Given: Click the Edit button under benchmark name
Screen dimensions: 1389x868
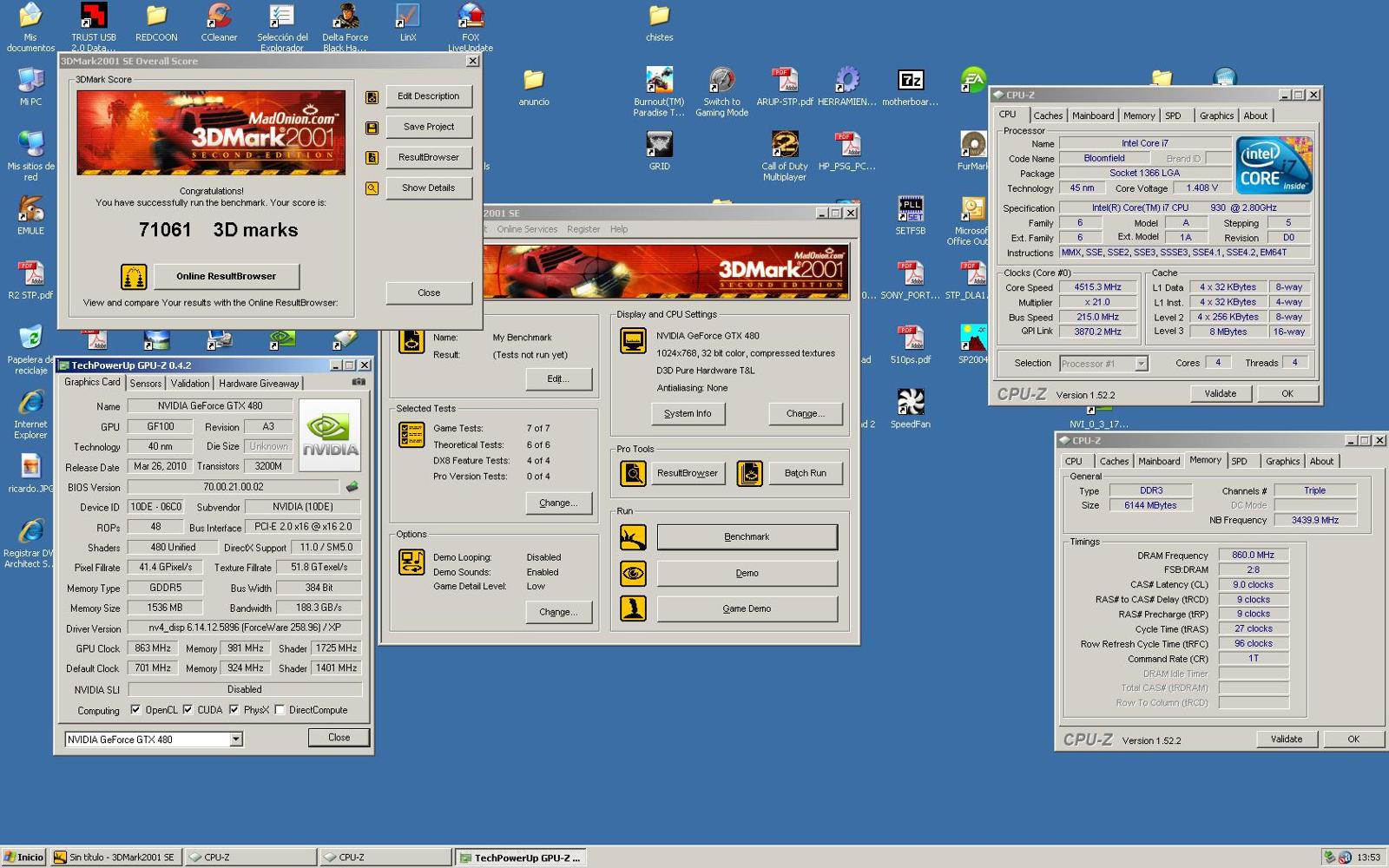Looking at the screenshot, I should pyautogui.click(x=558, y=379).
